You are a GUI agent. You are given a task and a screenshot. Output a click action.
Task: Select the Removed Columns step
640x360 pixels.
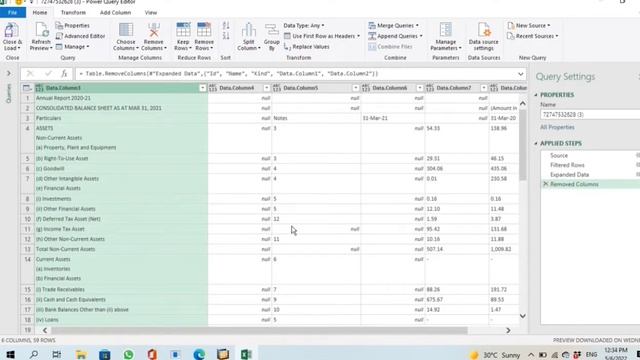pyautogui.click(x=590, y=184)
